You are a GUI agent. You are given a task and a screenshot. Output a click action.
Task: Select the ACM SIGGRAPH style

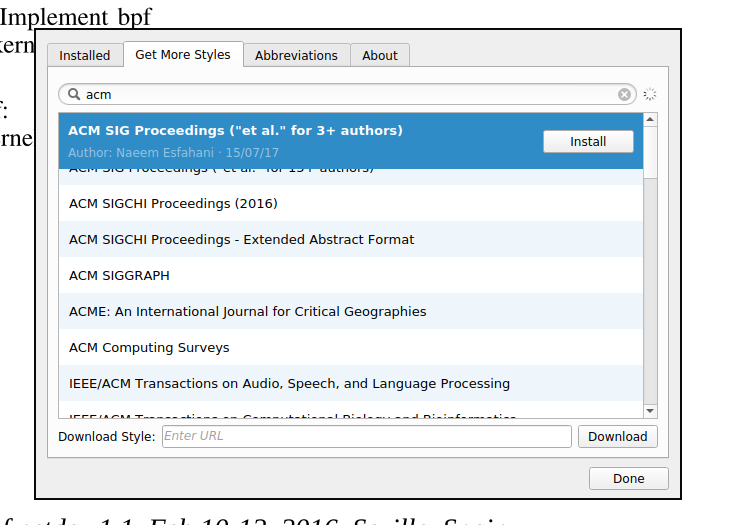coord(351,276)
